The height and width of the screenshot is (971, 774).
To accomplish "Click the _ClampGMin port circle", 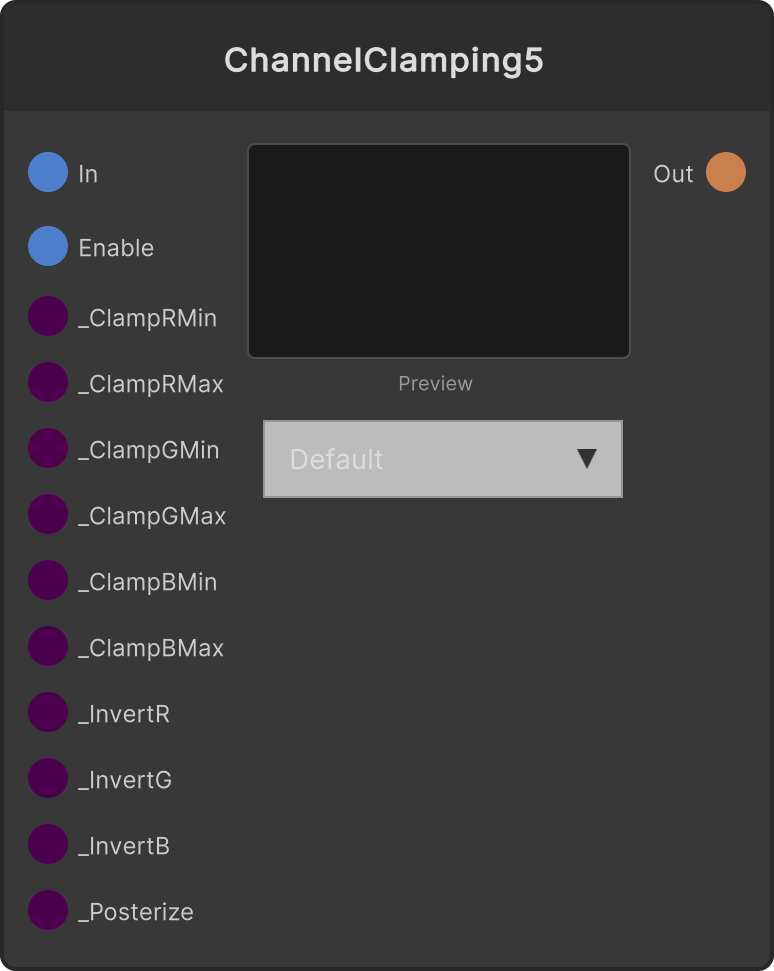I will coord(48,448).
